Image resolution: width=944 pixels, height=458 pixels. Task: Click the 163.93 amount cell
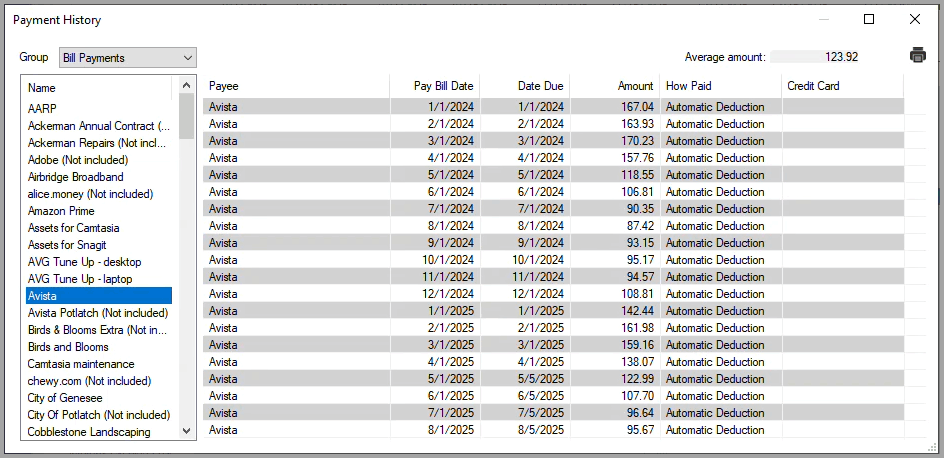[x=615, y=123]
